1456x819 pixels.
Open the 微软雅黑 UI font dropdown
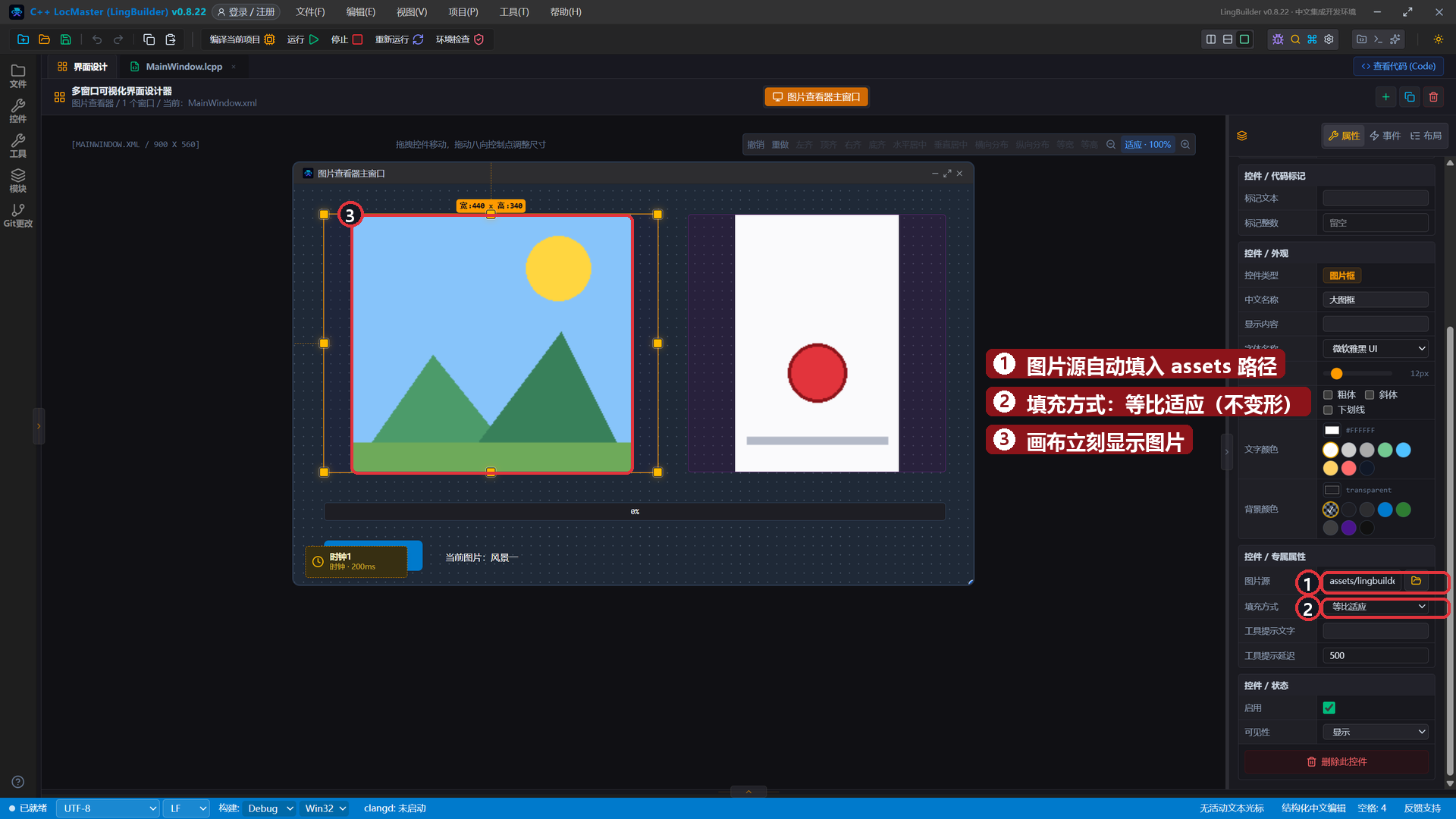point(1376,349)
